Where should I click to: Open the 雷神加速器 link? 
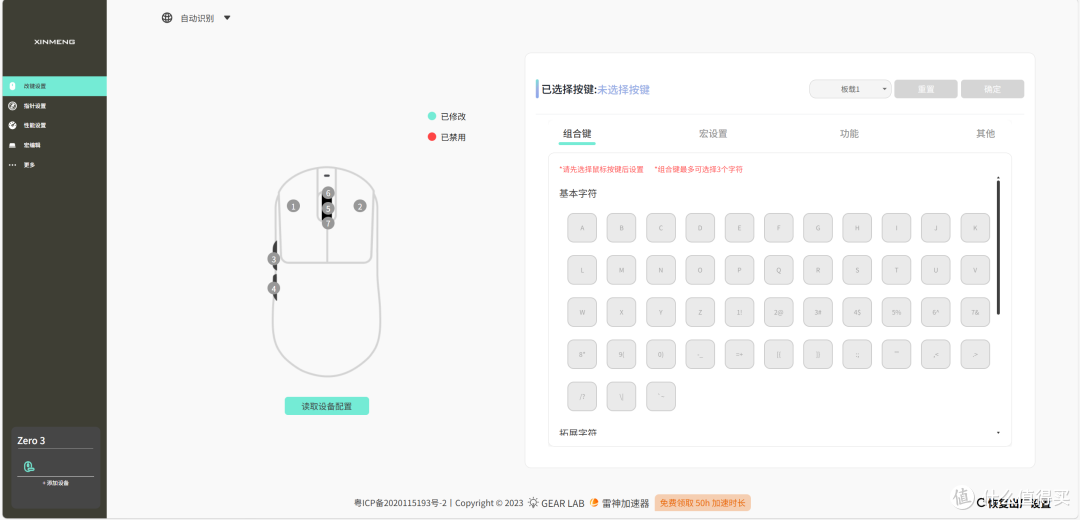pyautogui.click(x=625, y=503)
